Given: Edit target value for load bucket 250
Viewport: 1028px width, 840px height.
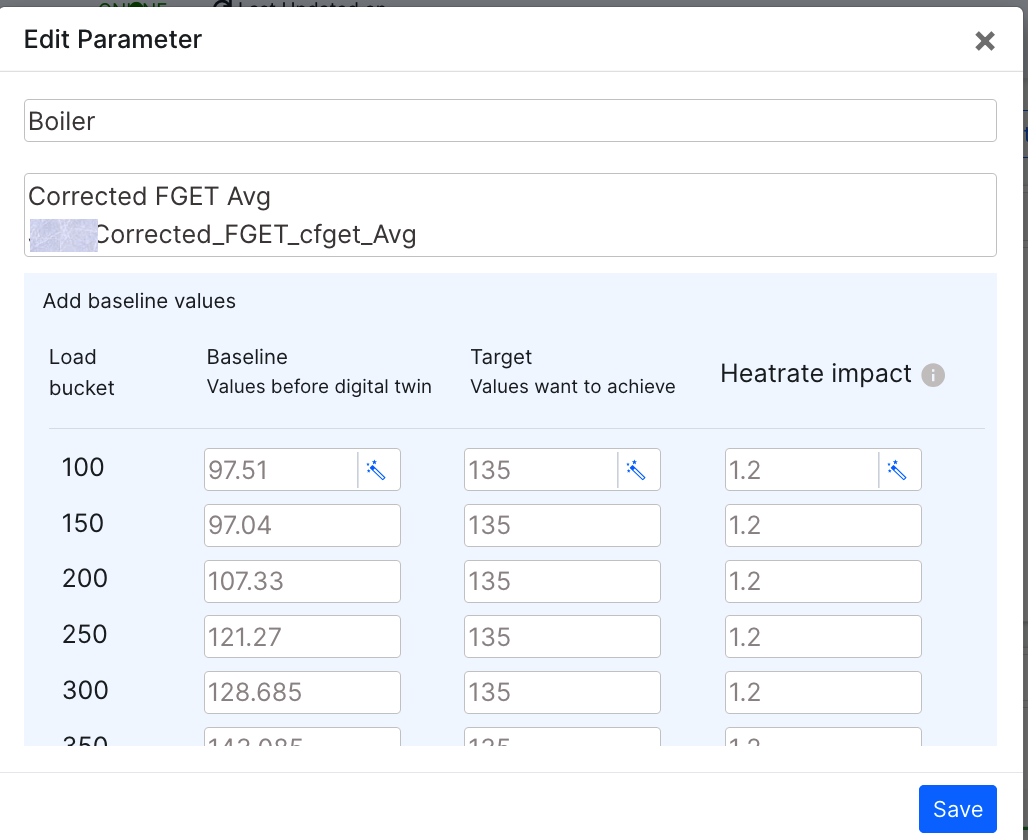Looking at the screenshot, I should 563,637.
